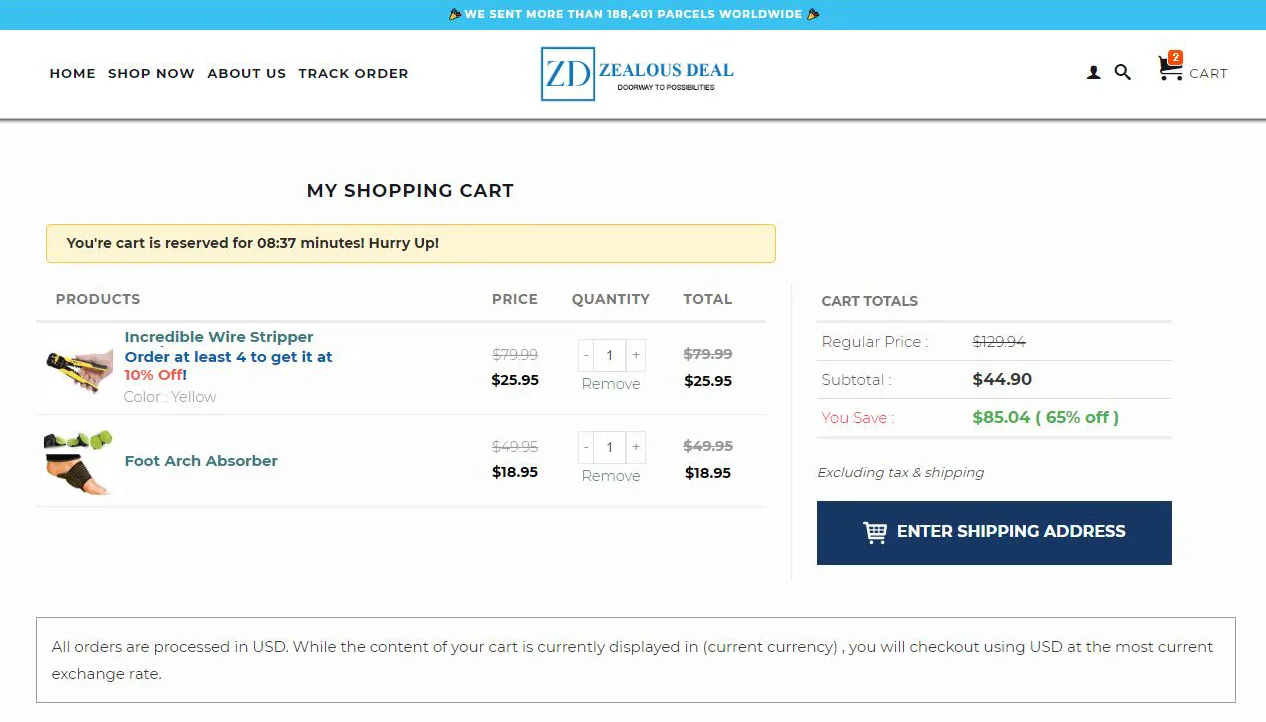
Task: Open the account profile icon
Action: [1093, 73]
